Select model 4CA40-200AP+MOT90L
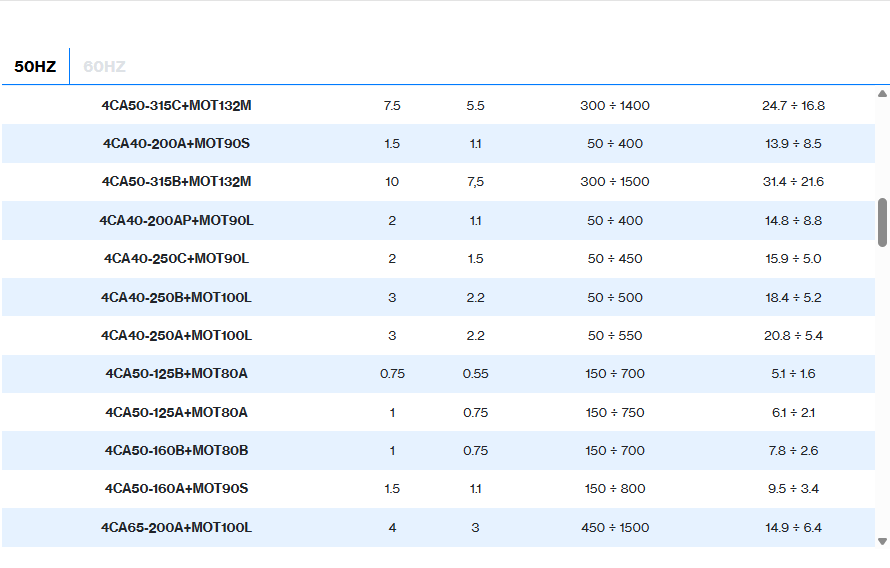The height and width of the screenshot is (568, 890). (x=176, y=220)
